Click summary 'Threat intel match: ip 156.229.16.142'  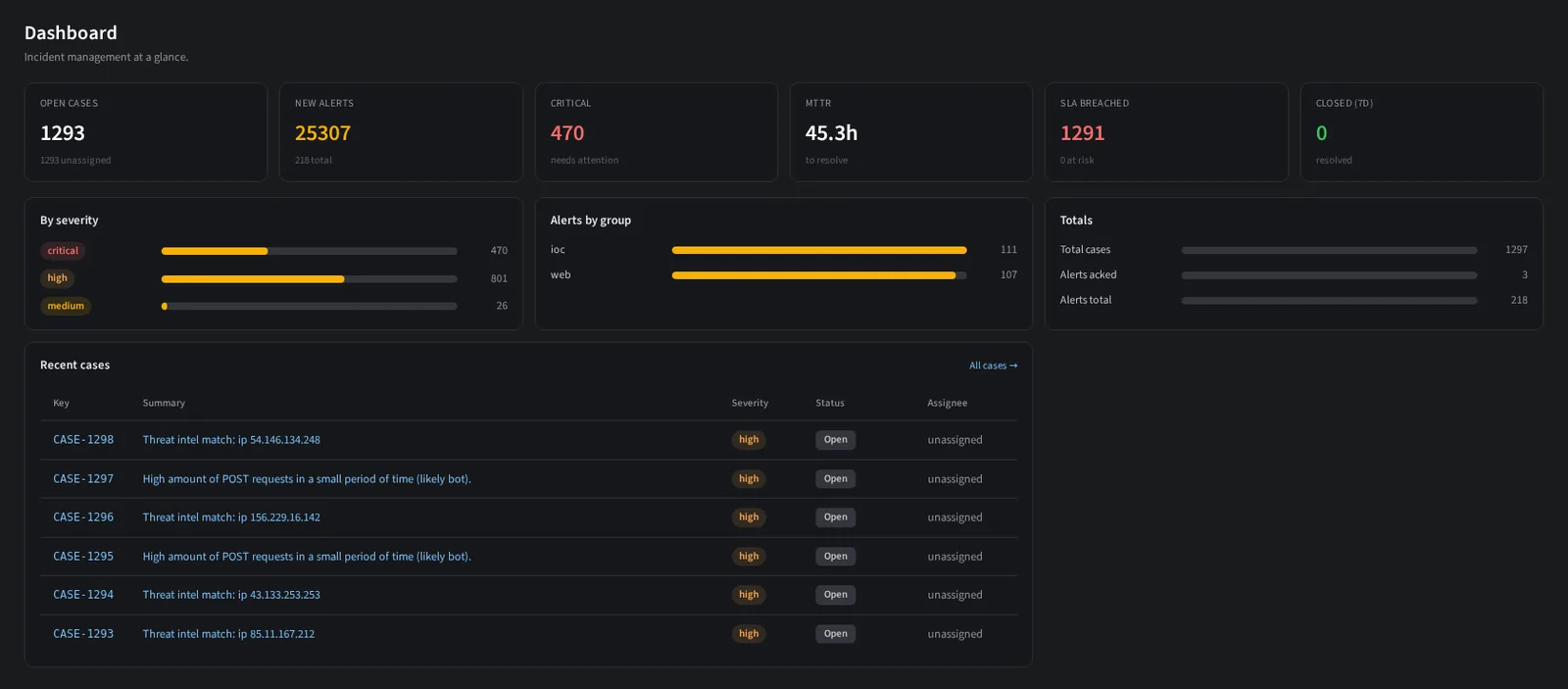(231, 517)
